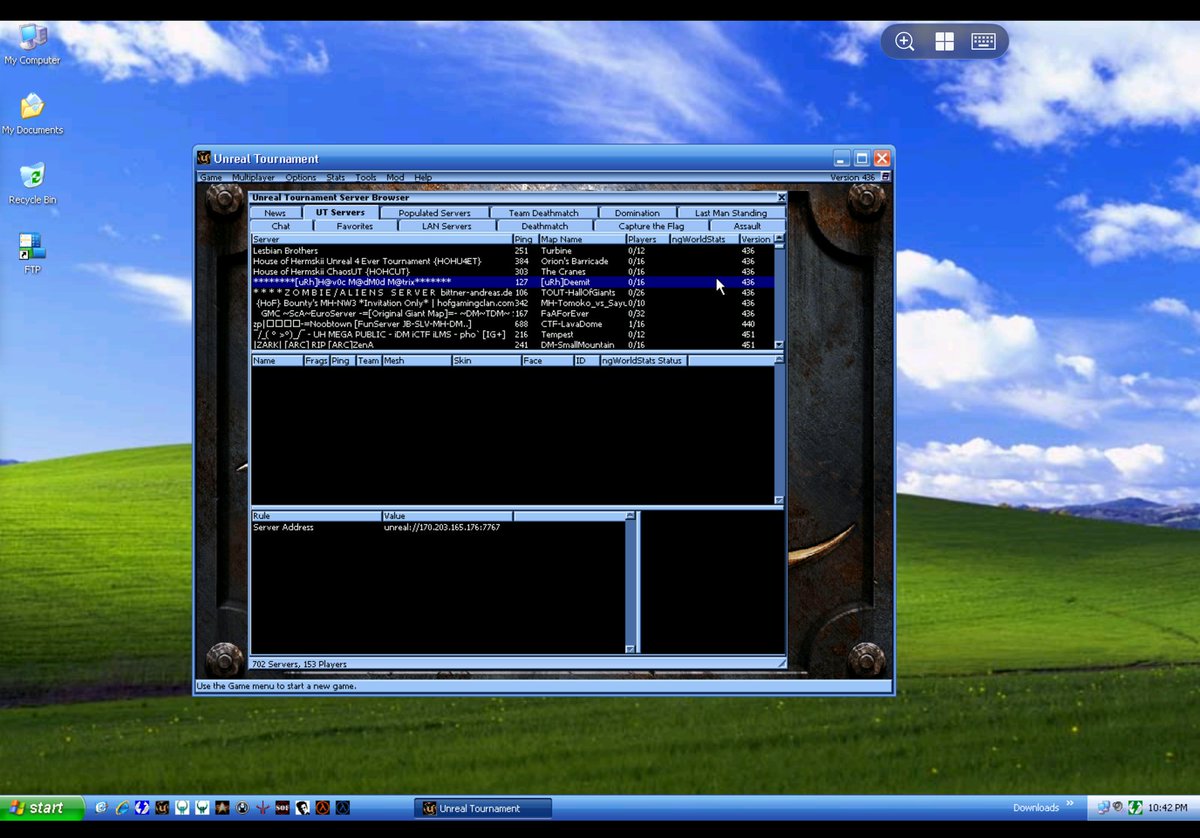Sort the server list by Ping column

(525, 239)
